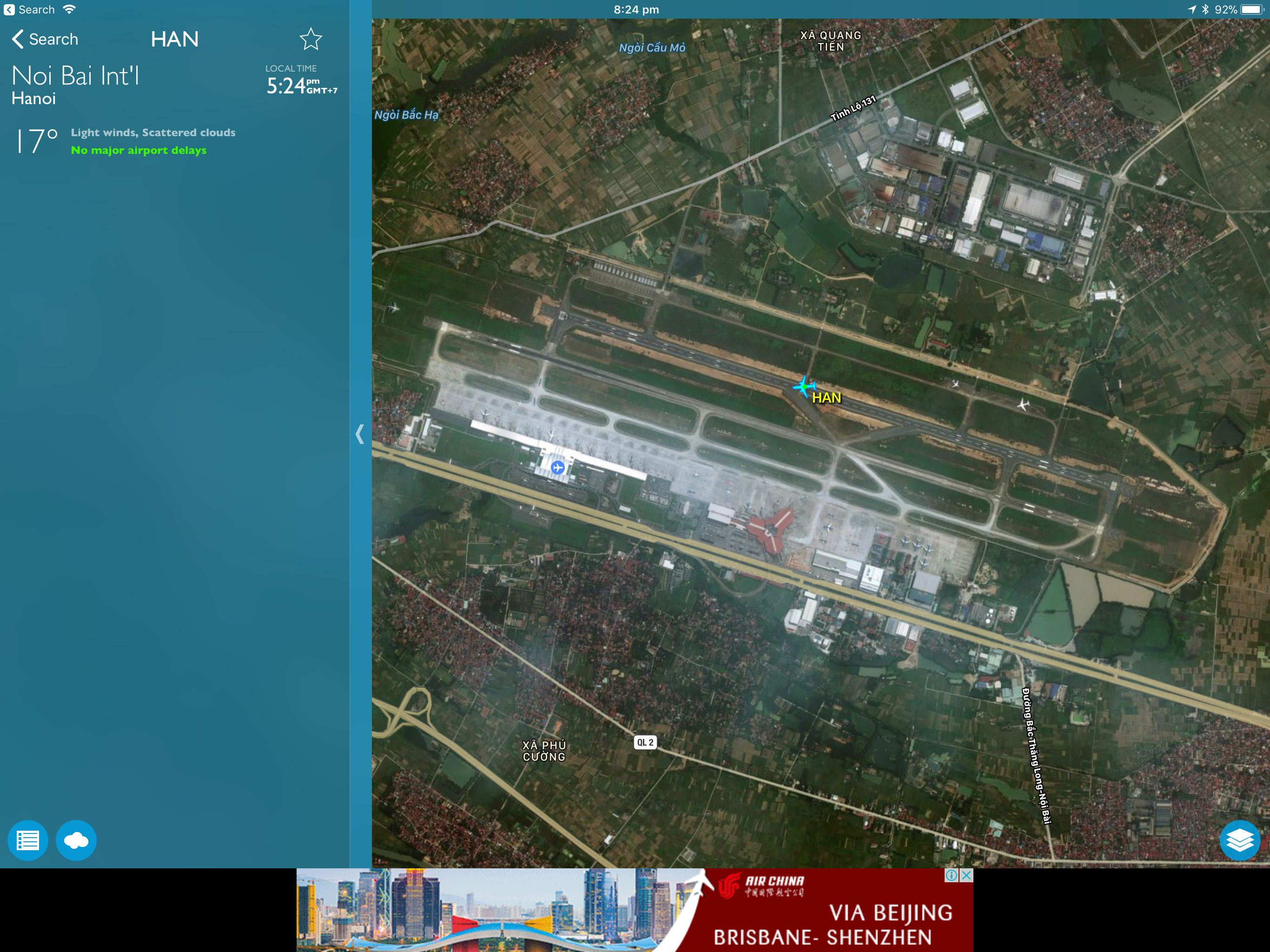Viewport: 1270px width, 952px height.
Task: Tap the blue airport pin on terminal
Action: coord(557,467)
